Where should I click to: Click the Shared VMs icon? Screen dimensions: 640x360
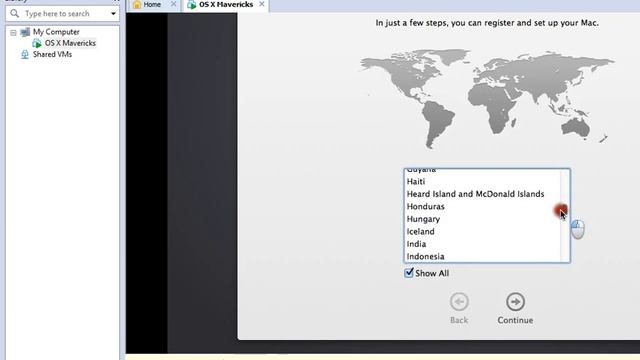(x=25, y=54)
